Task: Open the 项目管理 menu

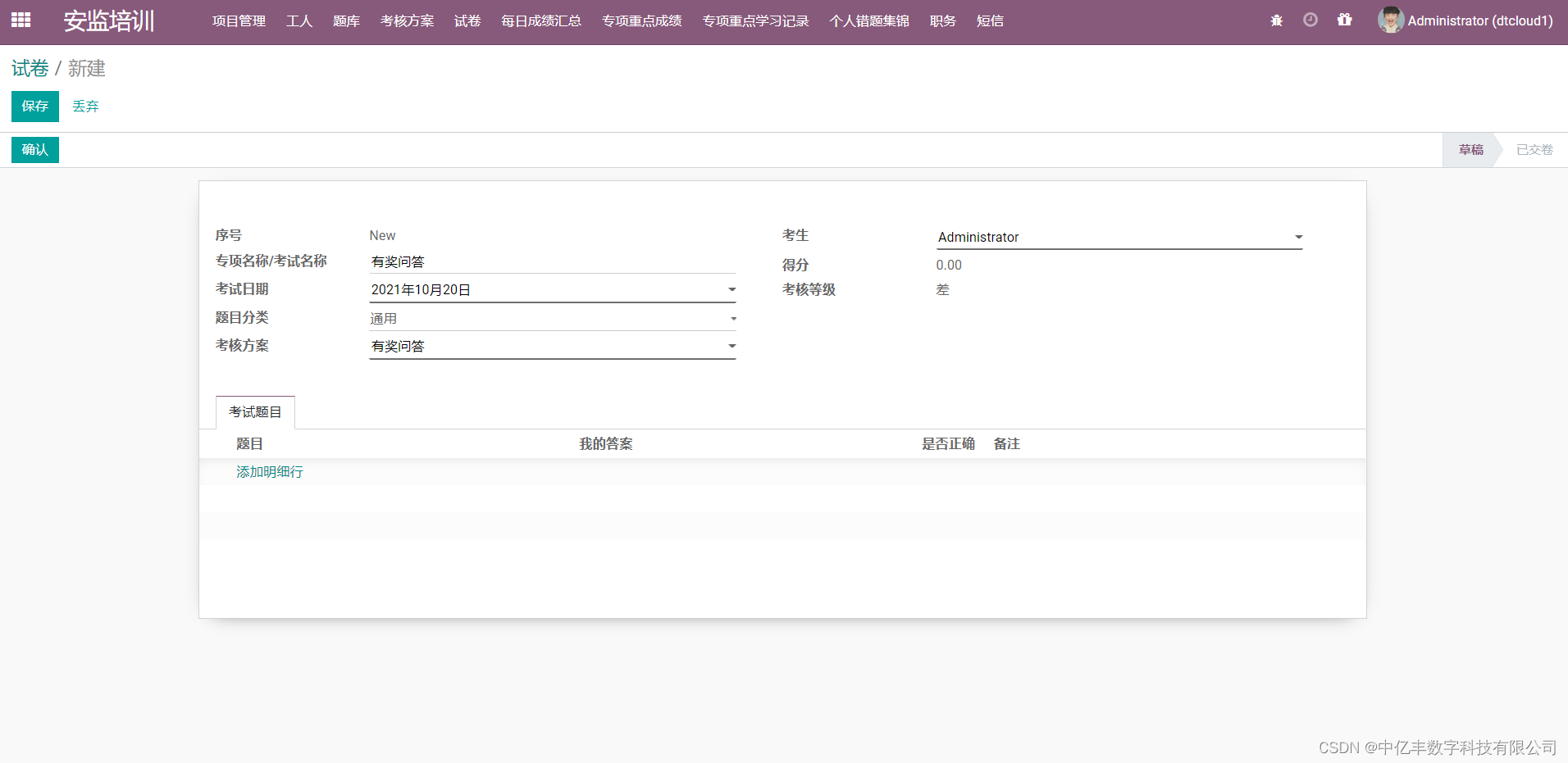Action: 239,20
